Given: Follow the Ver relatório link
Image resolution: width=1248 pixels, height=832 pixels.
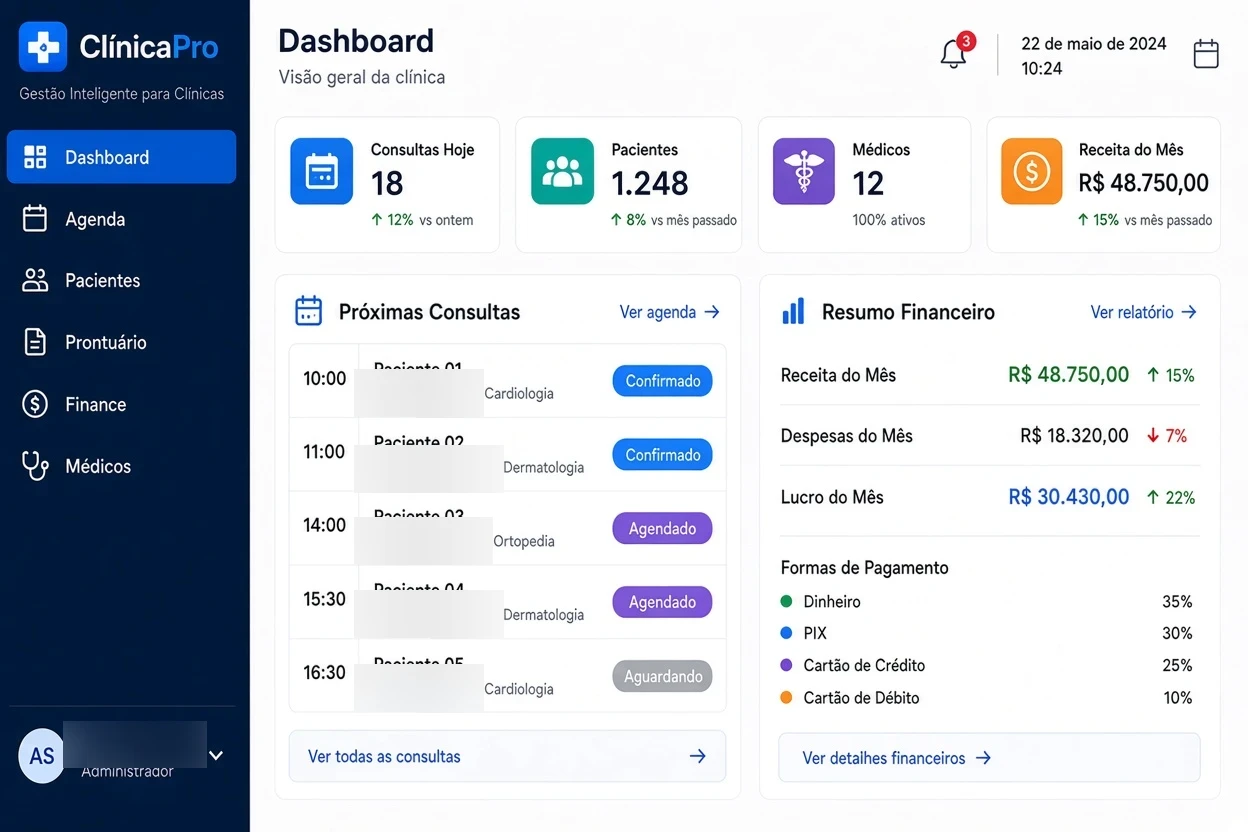Looking at the screenshot, I should 1143,312.
